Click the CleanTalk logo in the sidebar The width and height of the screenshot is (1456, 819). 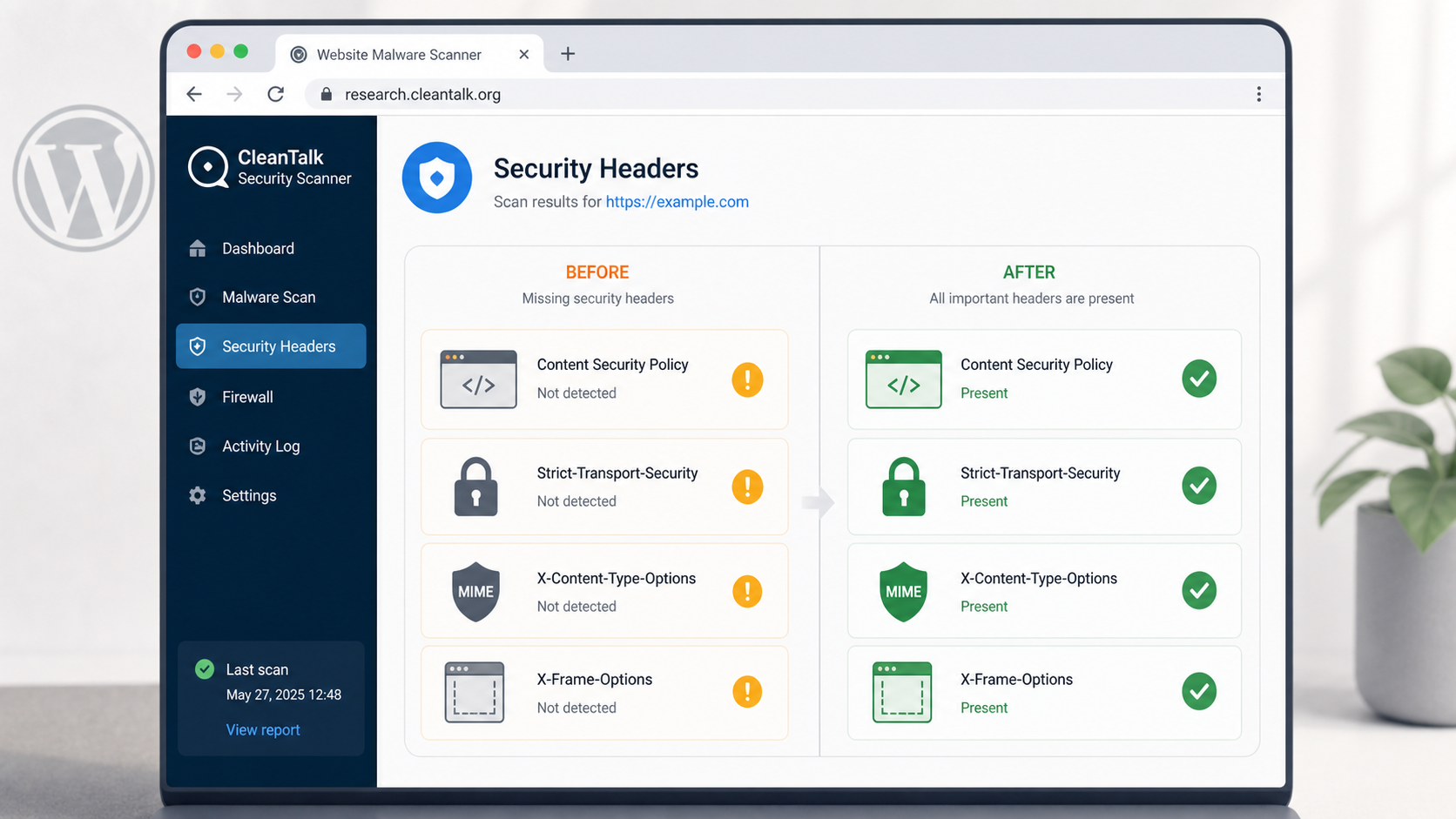click(x=270, y=167)
